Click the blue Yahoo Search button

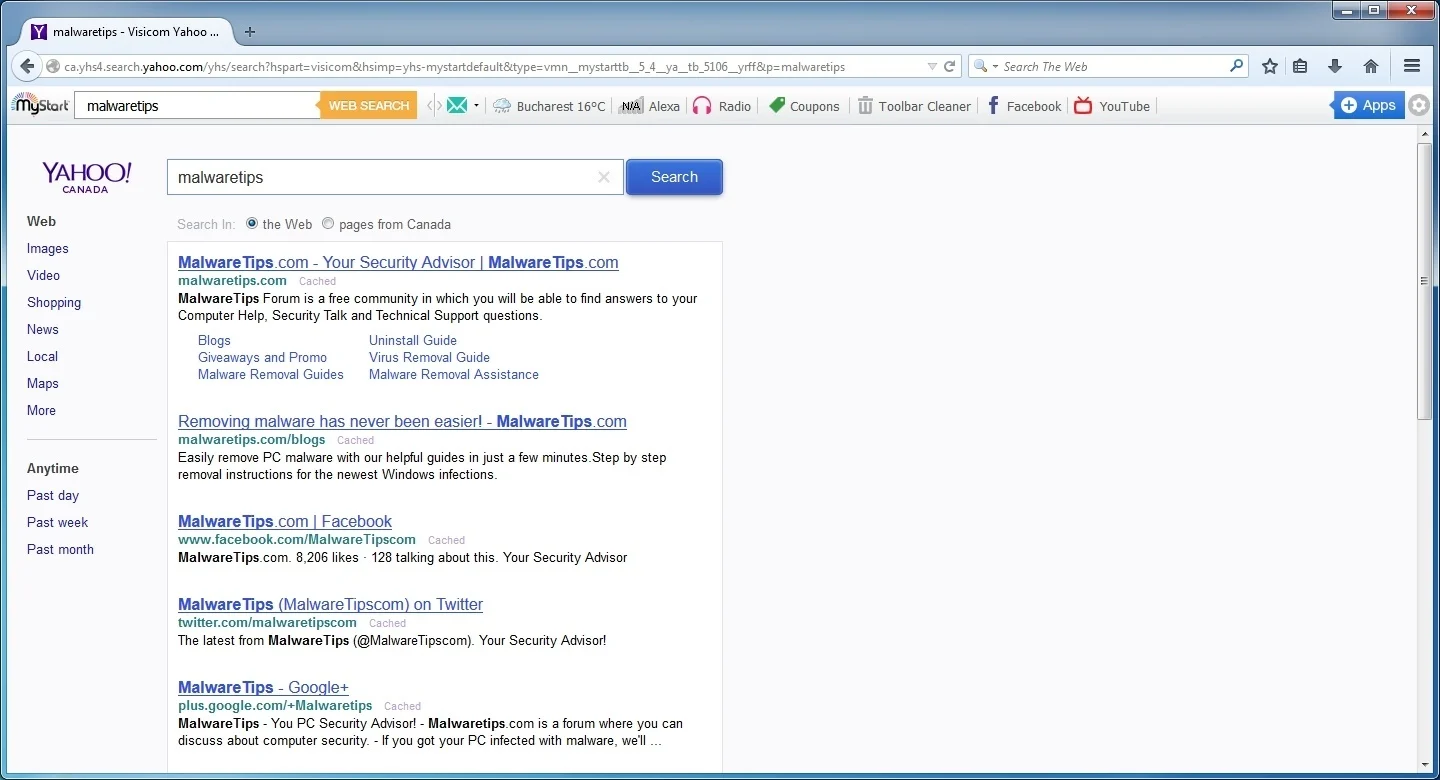674,177
